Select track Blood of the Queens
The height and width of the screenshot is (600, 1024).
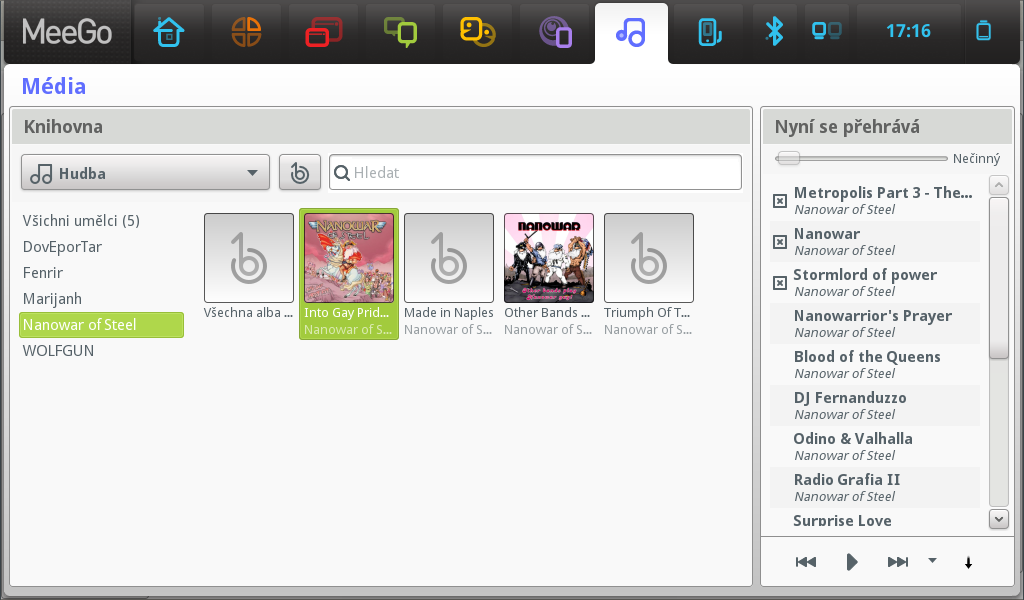click(x=875, y=365)
